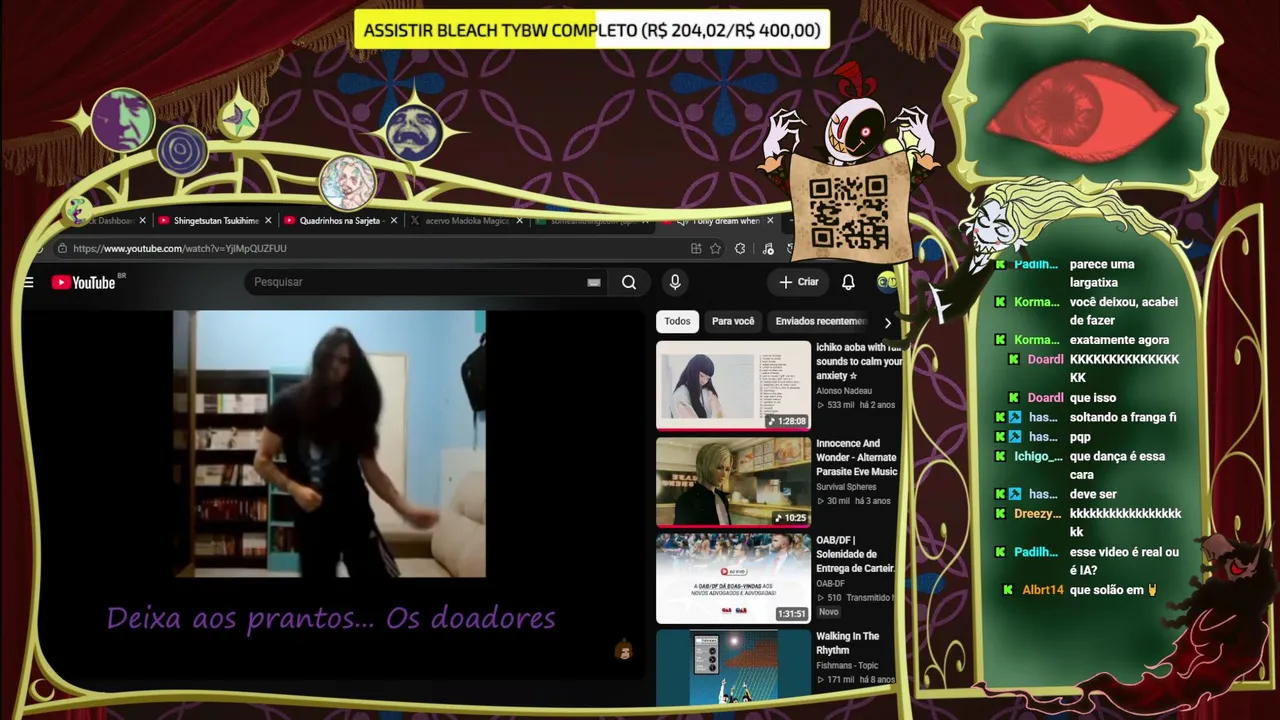
Task: Click the YouTube URL in the address bar
Action: tap(180, 248)
